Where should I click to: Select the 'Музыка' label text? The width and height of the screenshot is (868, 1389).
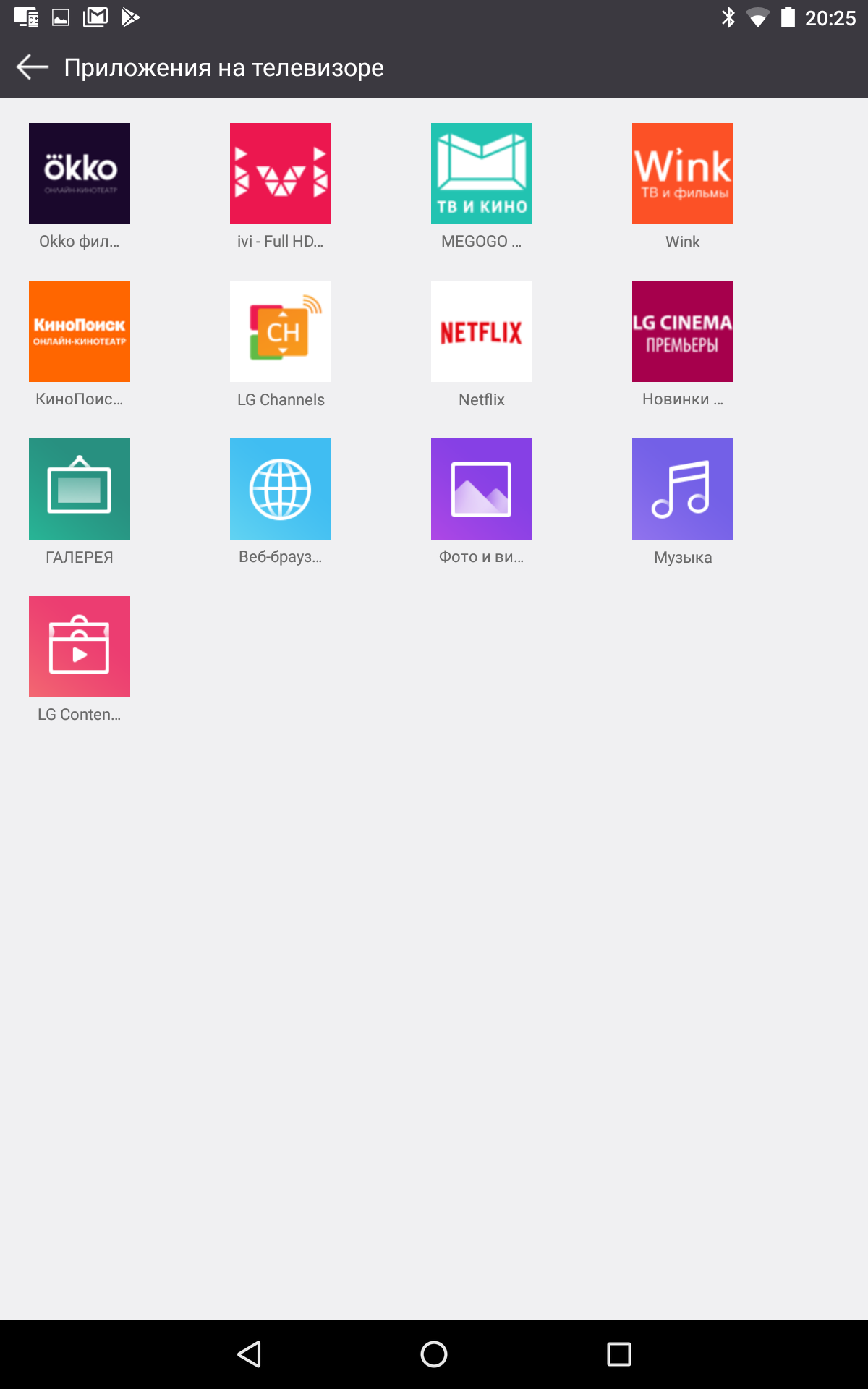click(x=683, y=557)
